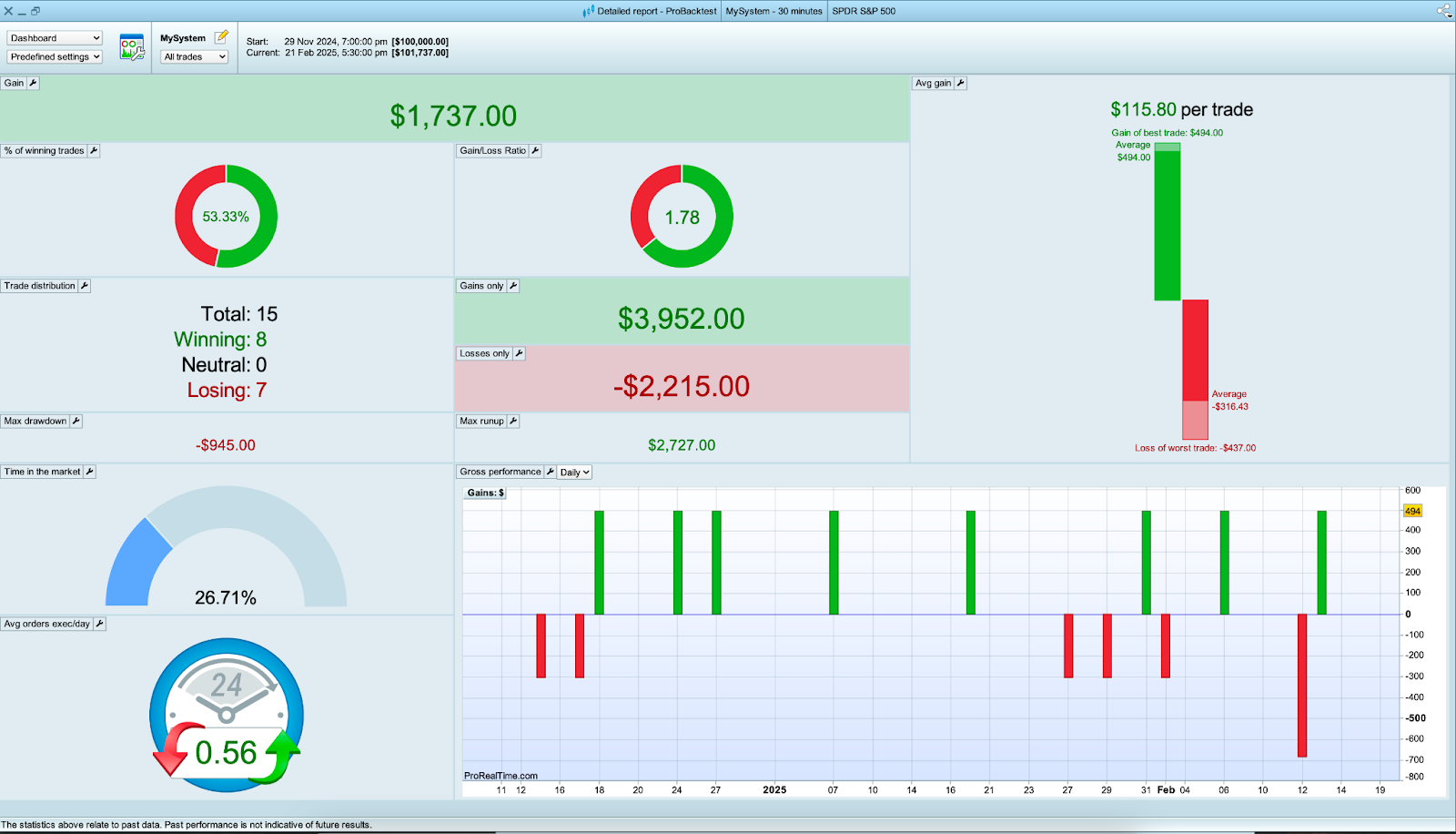The image size is (1456, 834).
Task: Open wrench settings for % of winning trades
Action: [x=94, y=151]
